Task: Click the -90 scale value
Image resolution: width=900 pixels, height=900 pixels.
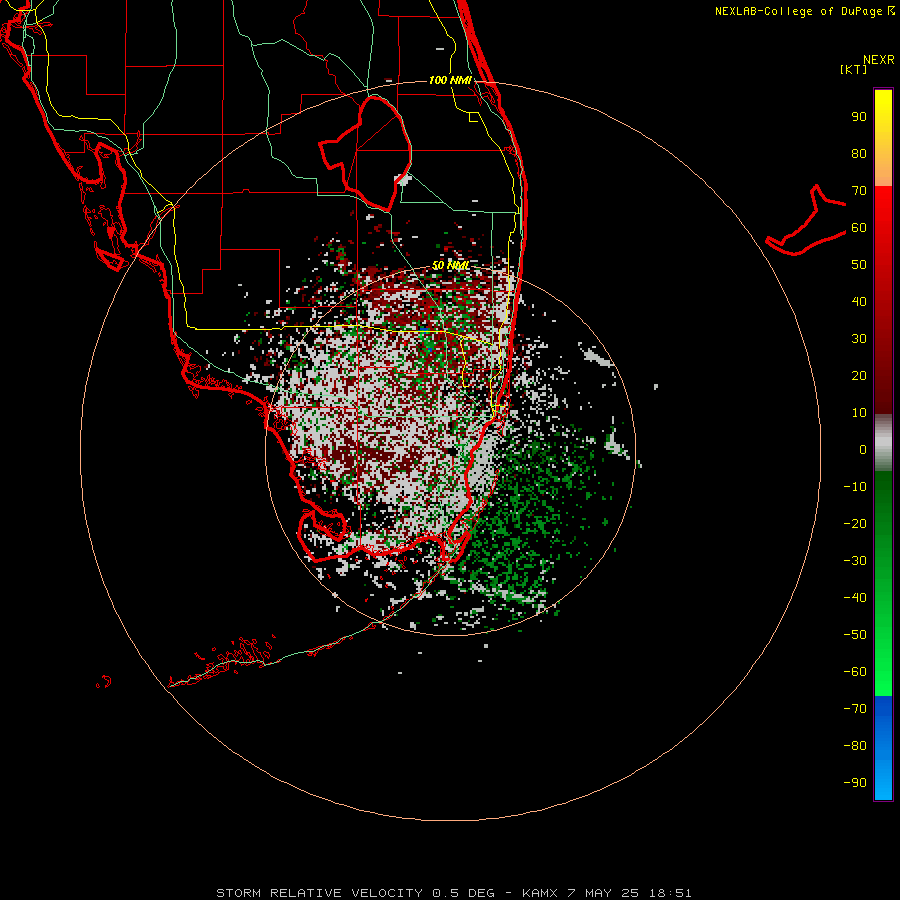Action: point(855,782)
